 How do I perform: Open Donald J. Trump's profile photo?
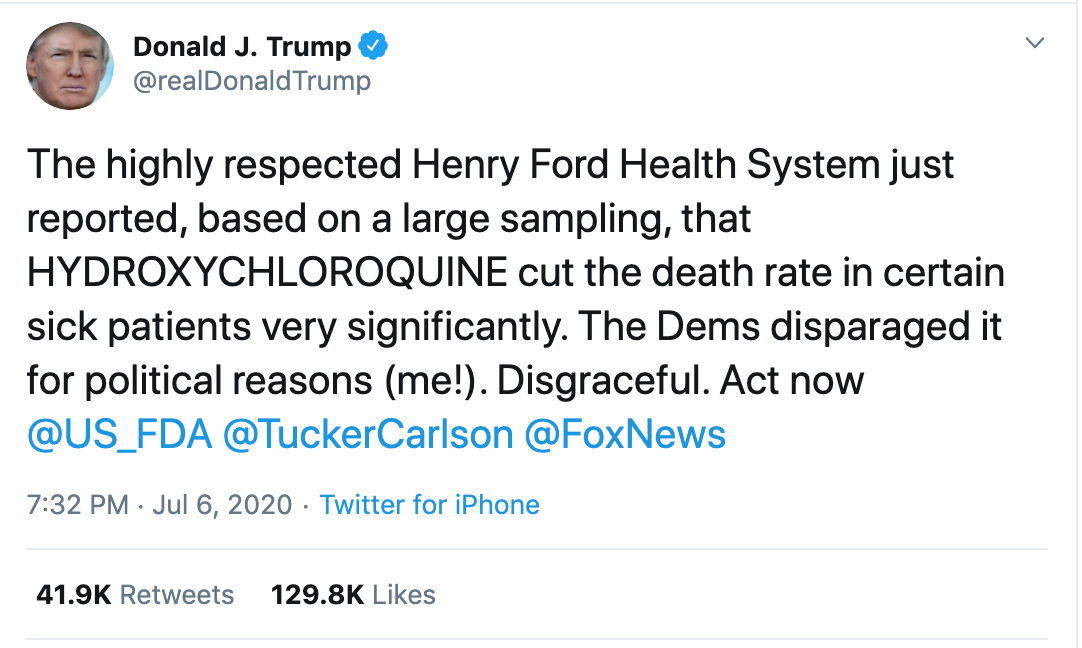click(x=70, y=66)
